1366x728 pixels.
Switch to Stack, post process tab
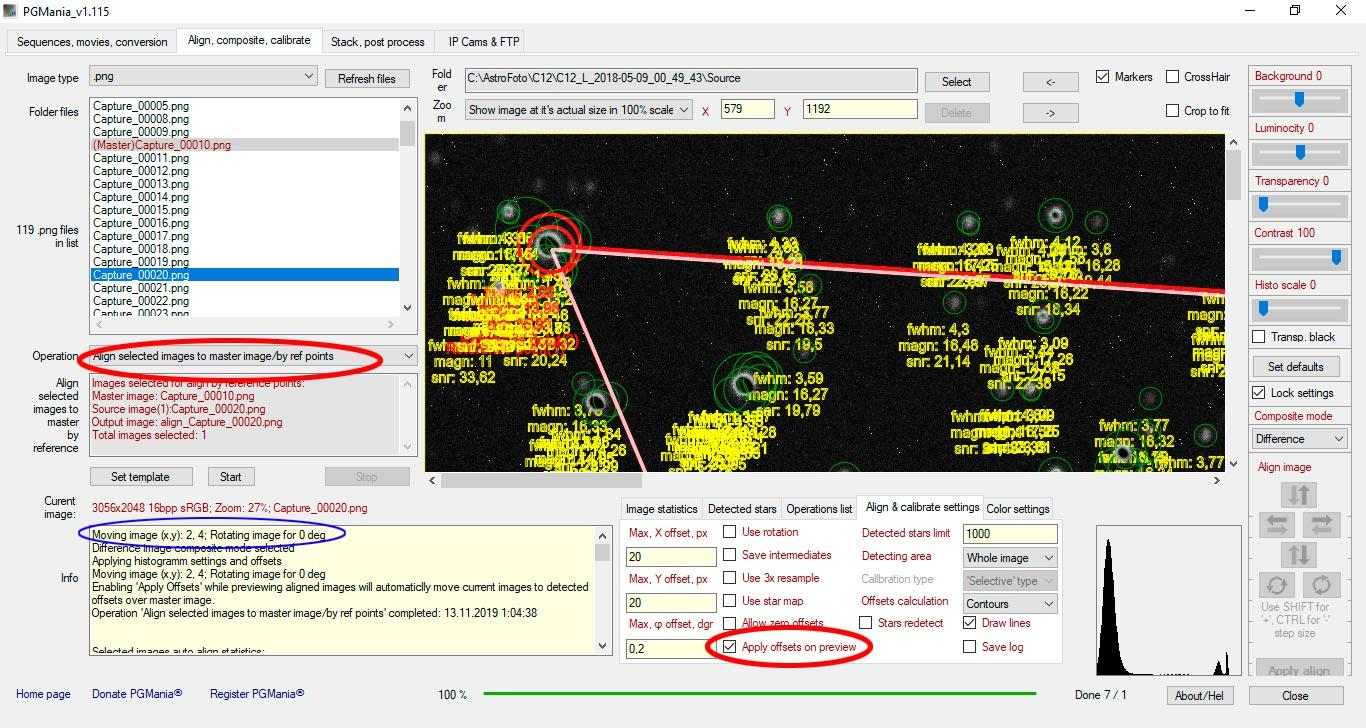pos(378,42)
